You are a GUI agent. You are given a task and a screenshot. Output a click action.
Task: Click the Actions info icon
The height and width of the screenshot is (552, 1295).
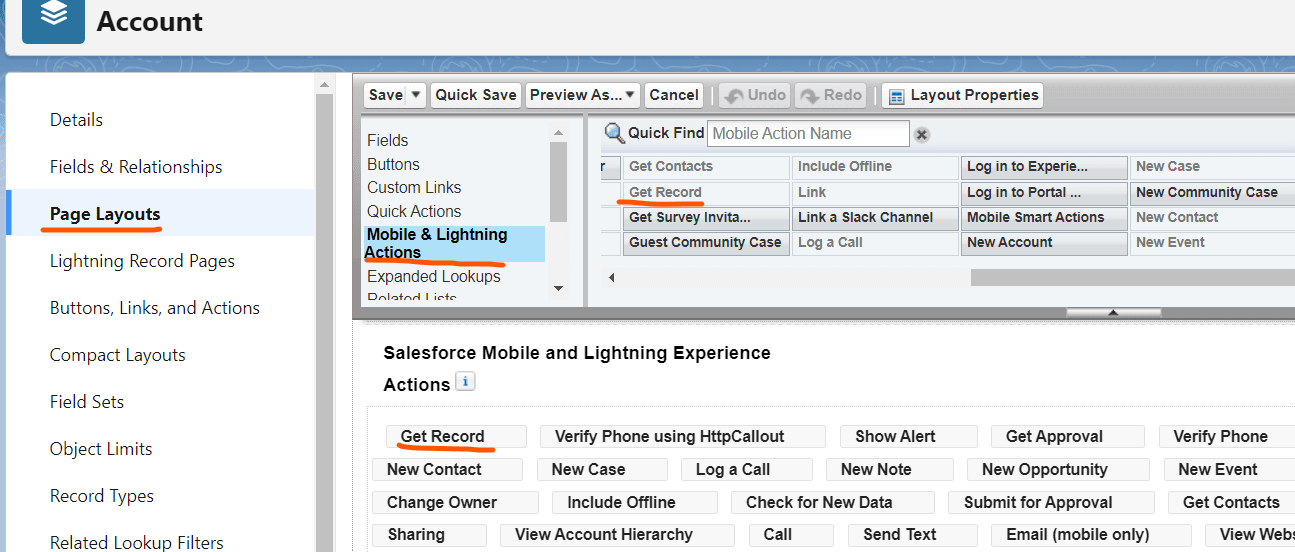465,381
